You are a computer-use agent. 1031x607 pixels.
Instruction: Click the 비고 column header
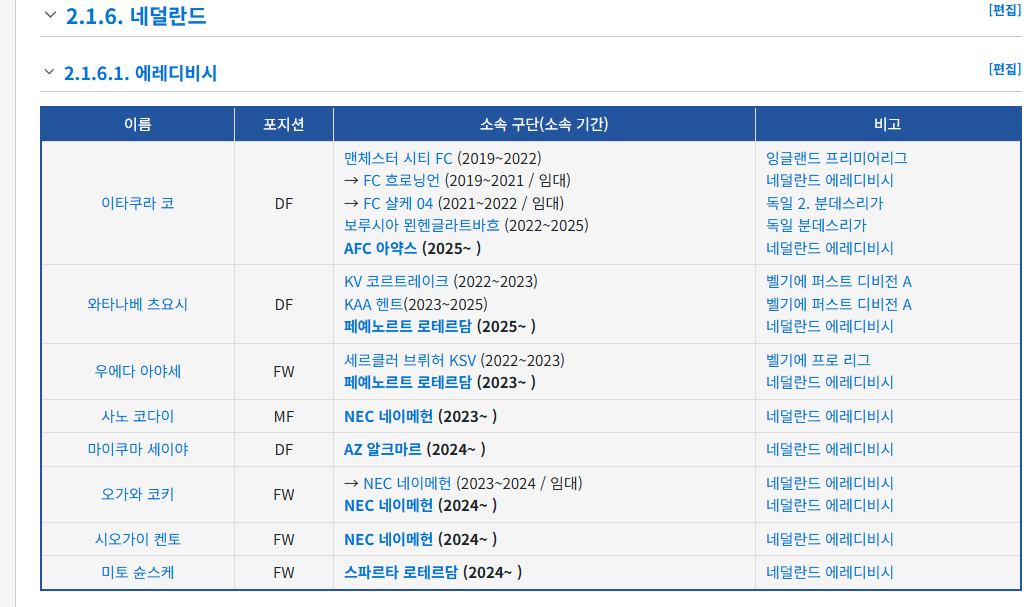click(x=888, y=124)
